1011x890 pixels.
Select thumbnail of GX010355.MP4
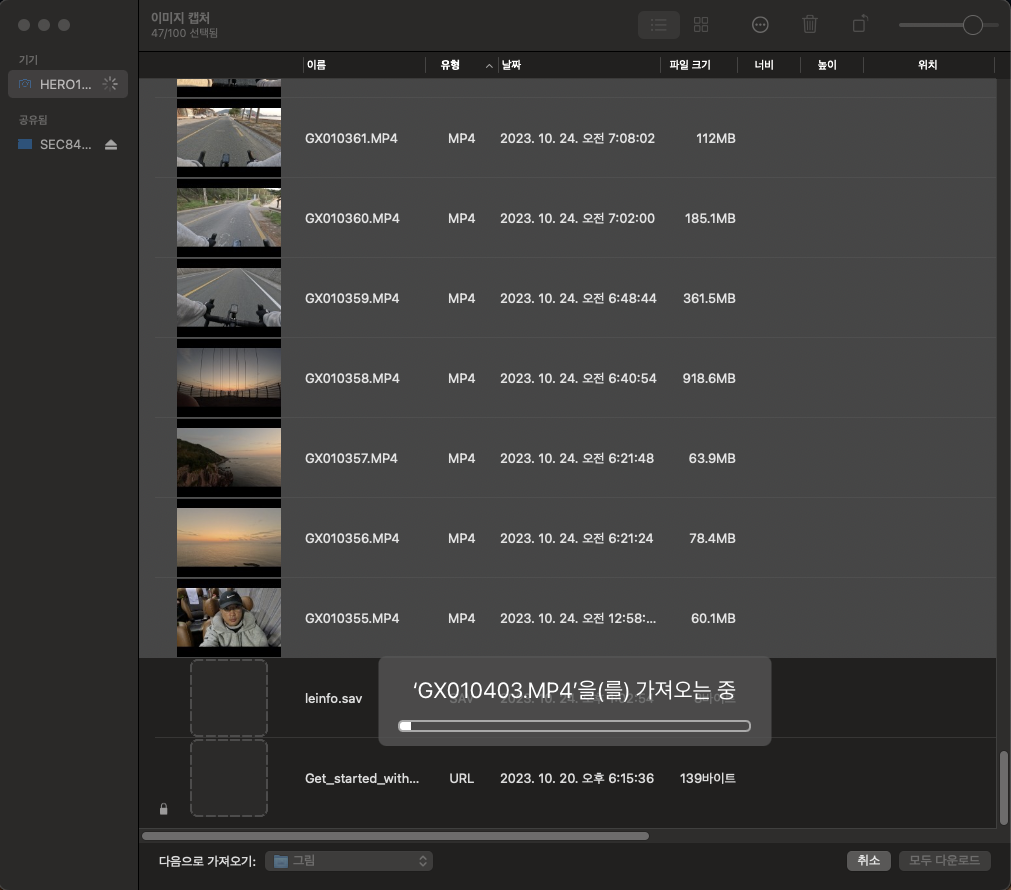coord(229,618)
